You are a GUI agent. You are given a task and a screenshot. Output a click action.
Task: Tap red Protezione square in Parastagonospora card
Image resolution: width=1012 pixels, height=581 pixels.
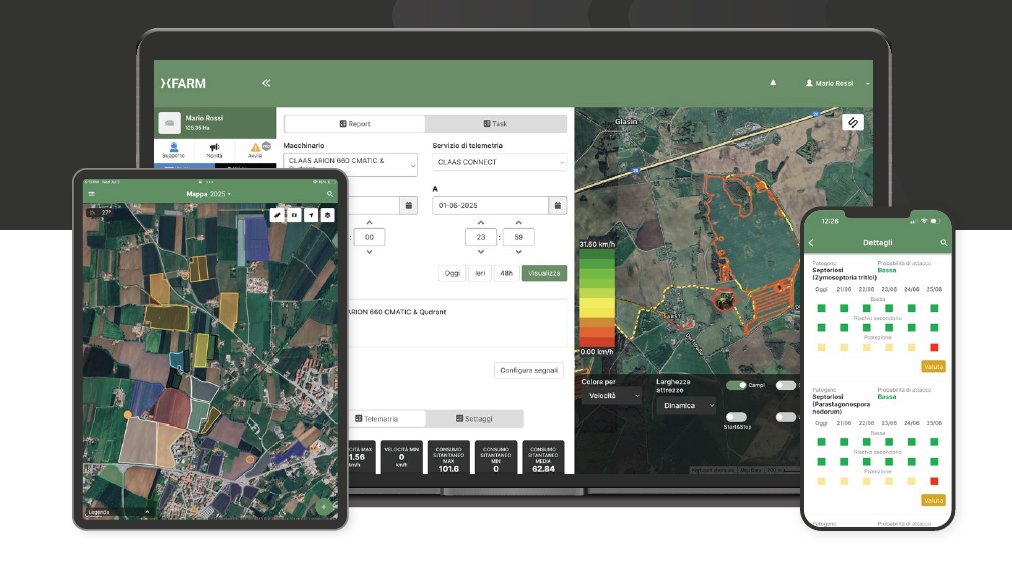pyautogui.click(x=934, y=481)
